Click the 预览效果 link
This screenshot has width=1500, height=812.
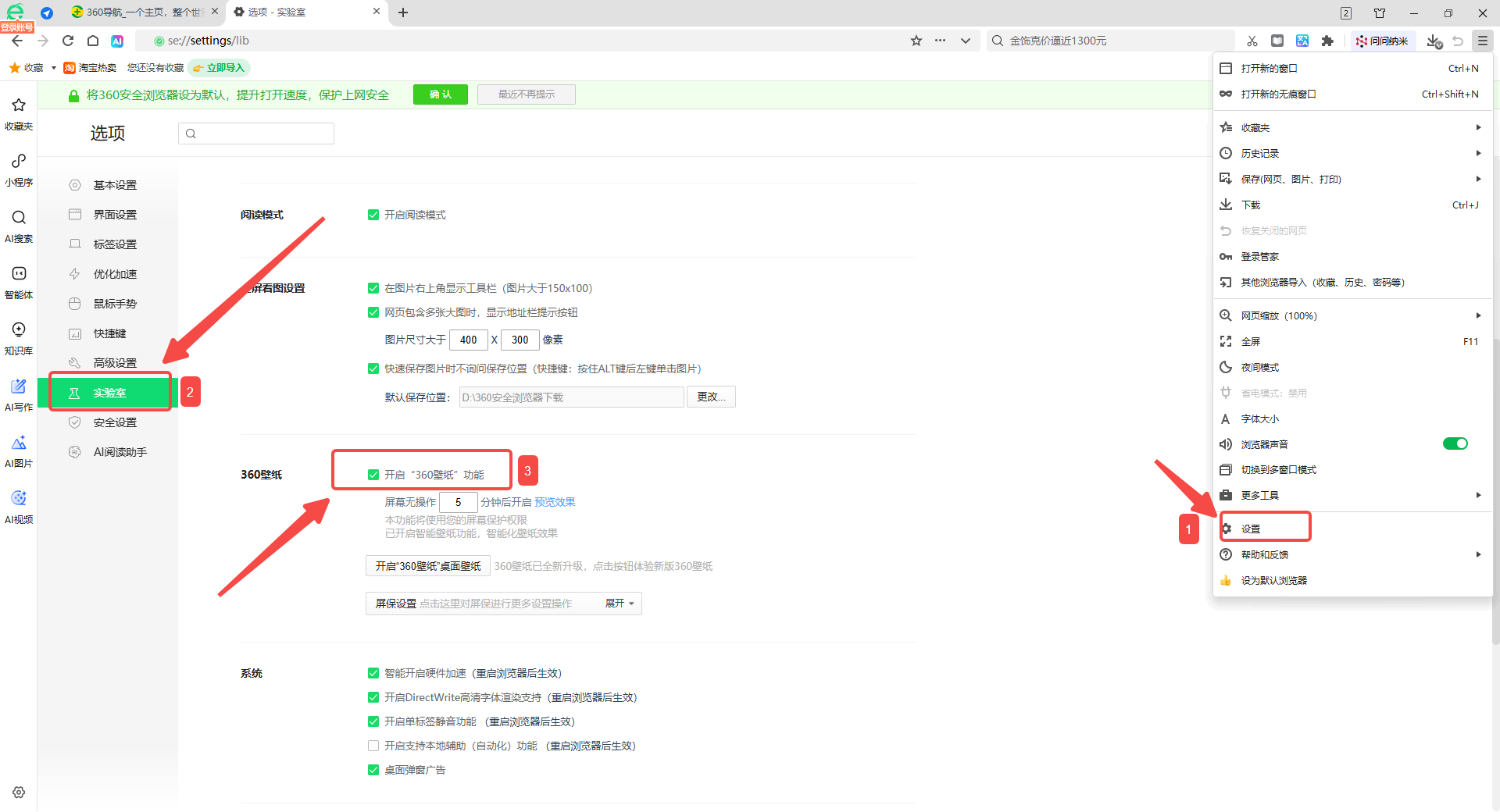coord(555,502)
